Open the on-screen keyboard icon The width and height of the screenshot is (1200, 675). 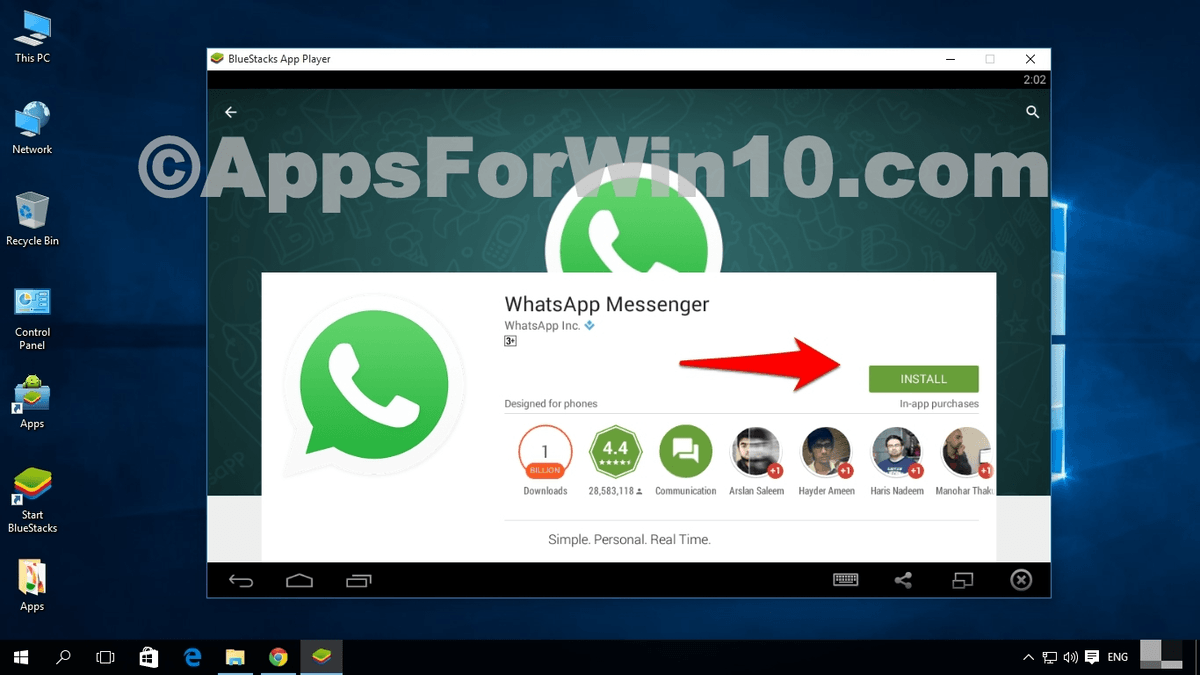pos(845,580)
